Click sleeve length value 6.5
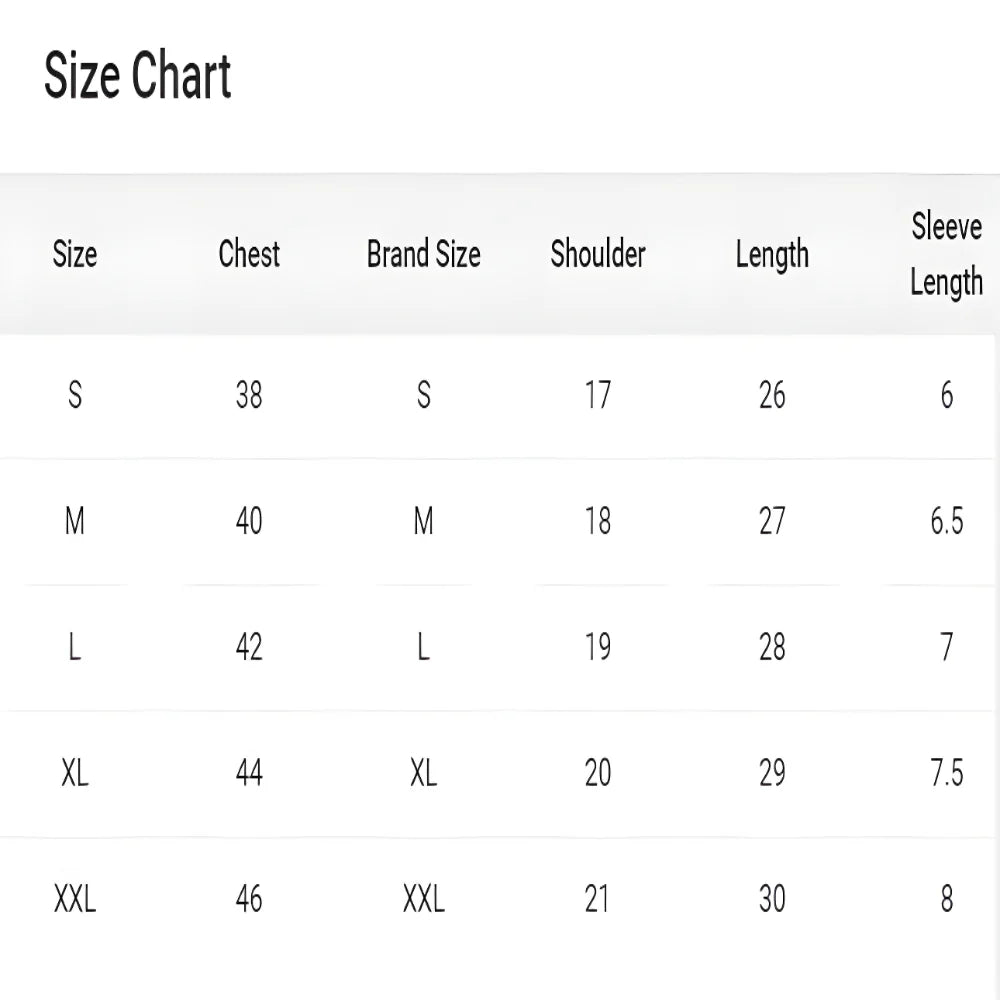 (946, 522)
